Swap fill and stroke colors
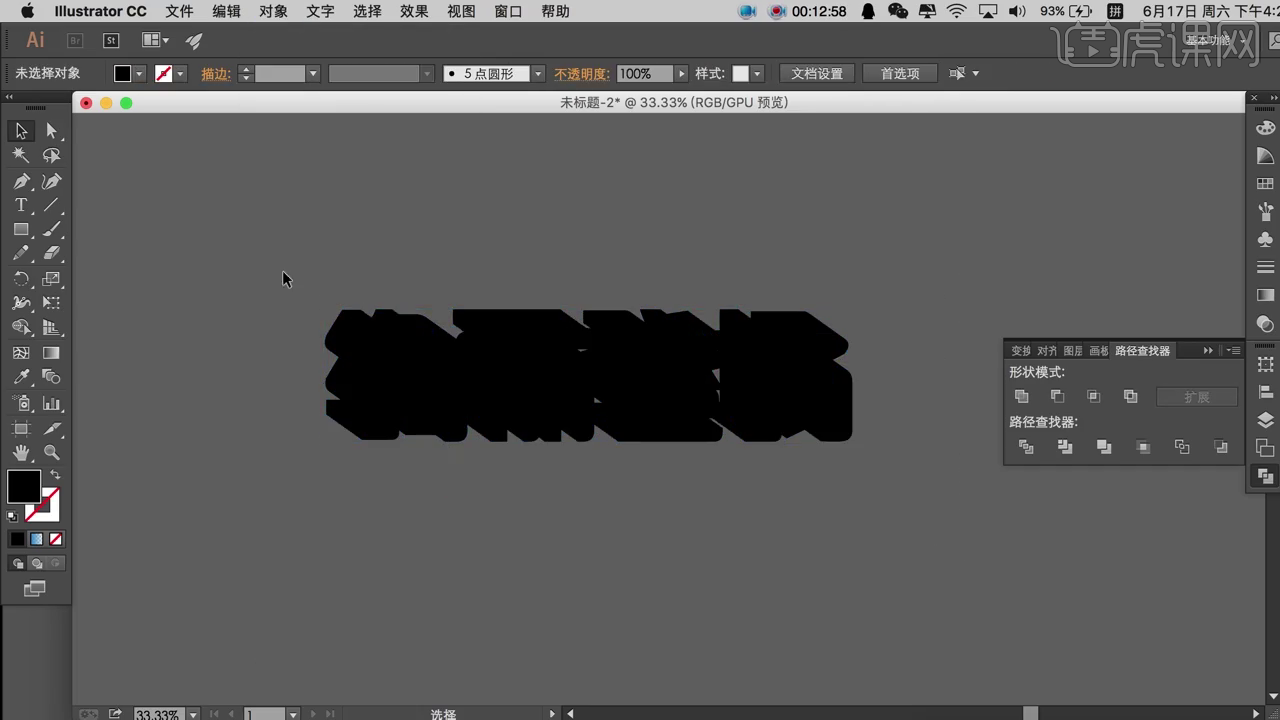The width and height of the screenshot is (1280, 720). point(55,474)
